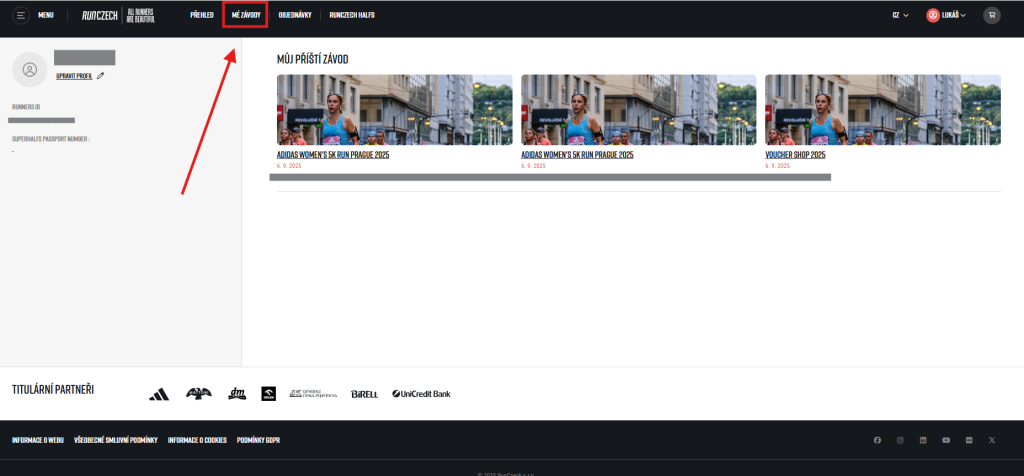Image resolution: width=1024 pixels, height=476 pixels.
Task: Open the hamburger menu icon
Action: pos(21,15)
